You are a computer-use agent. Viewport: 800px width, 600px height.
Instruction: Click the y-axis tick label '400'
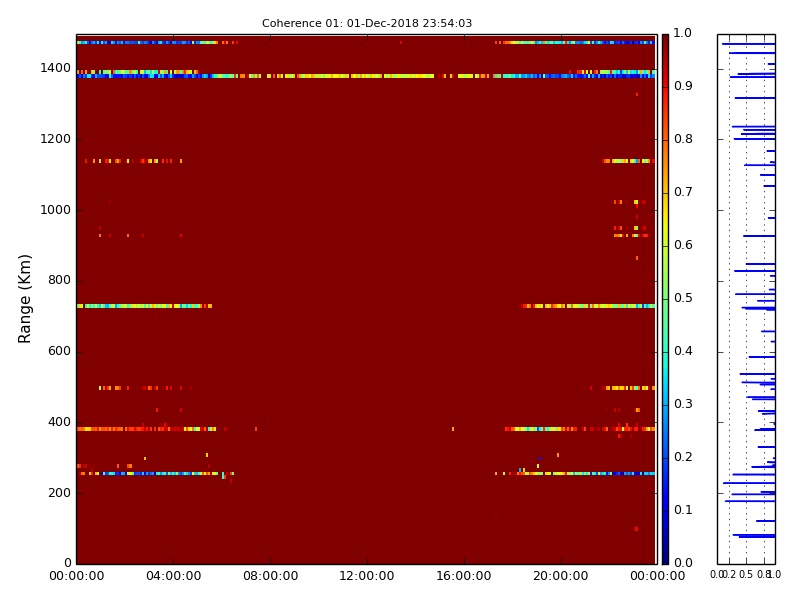coord(59,422)
